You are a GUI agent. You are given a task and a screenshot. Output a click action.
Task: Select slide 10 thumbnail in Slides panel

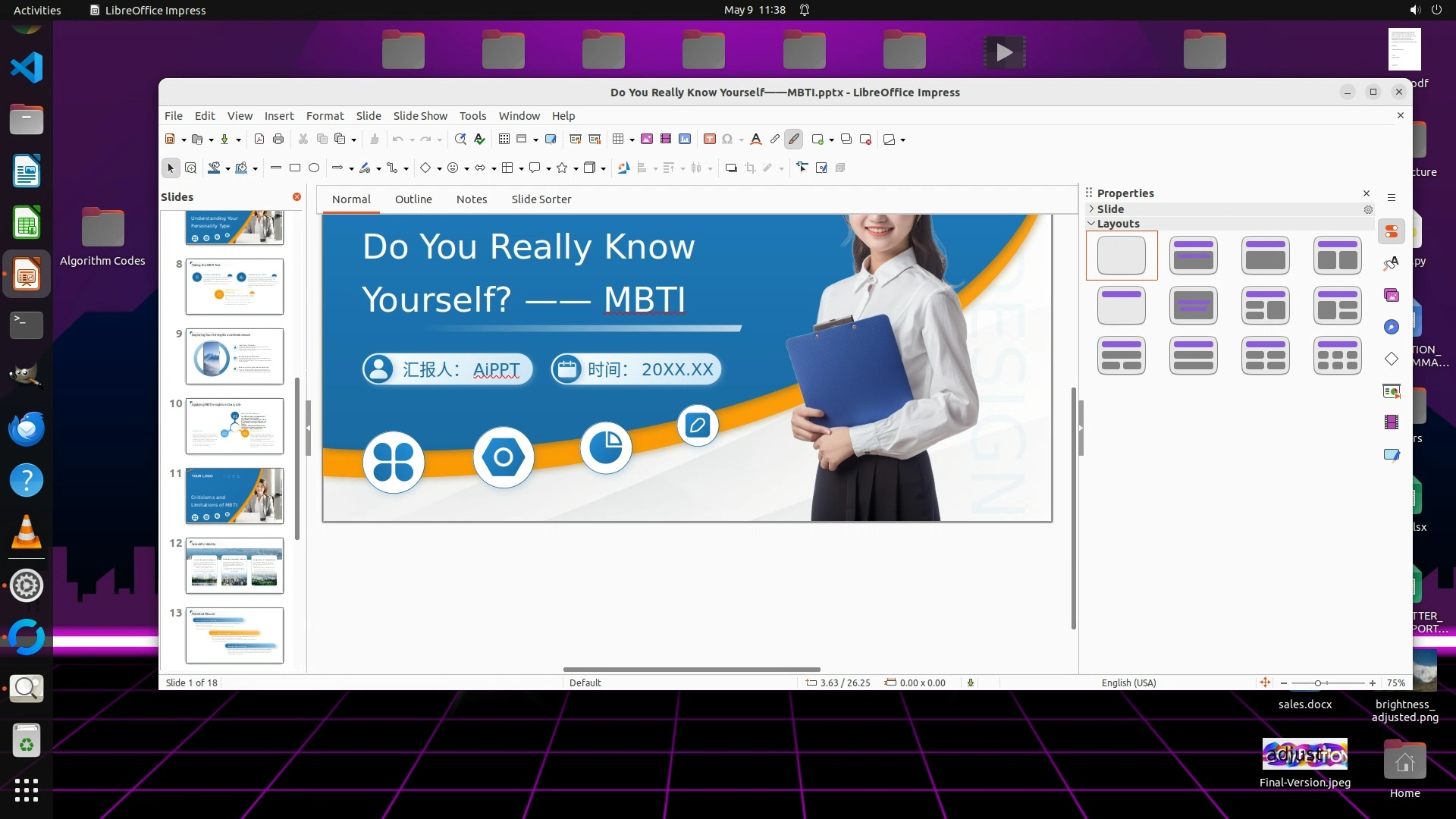click(234, 426)
